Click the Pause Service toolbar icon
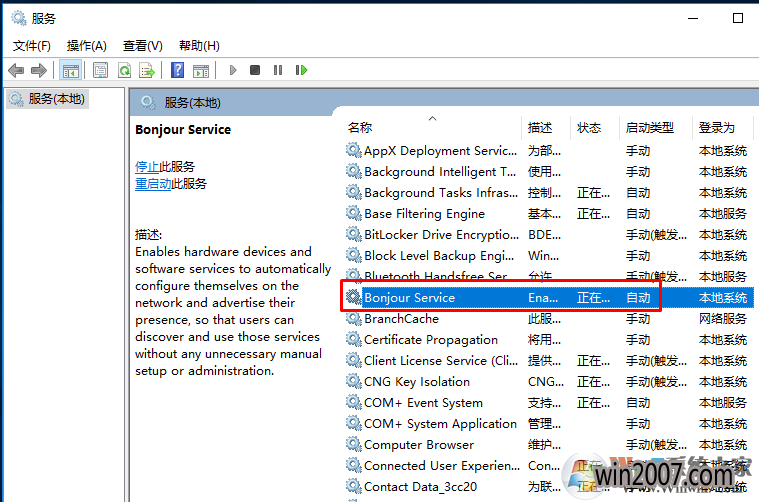Image resolution: width=759 pixels, height=502 pixels. tap(278, 71)
